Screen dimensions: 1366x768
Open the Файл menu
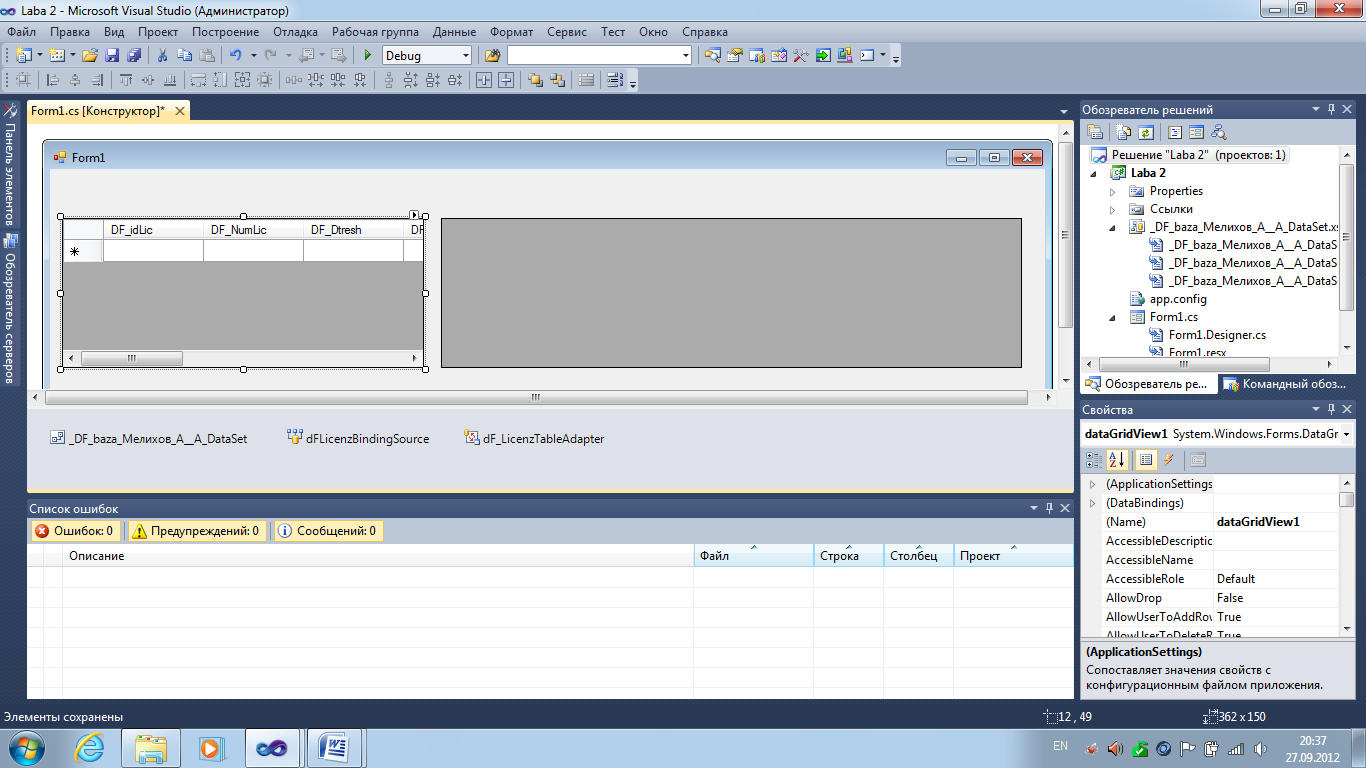(21, 32)
